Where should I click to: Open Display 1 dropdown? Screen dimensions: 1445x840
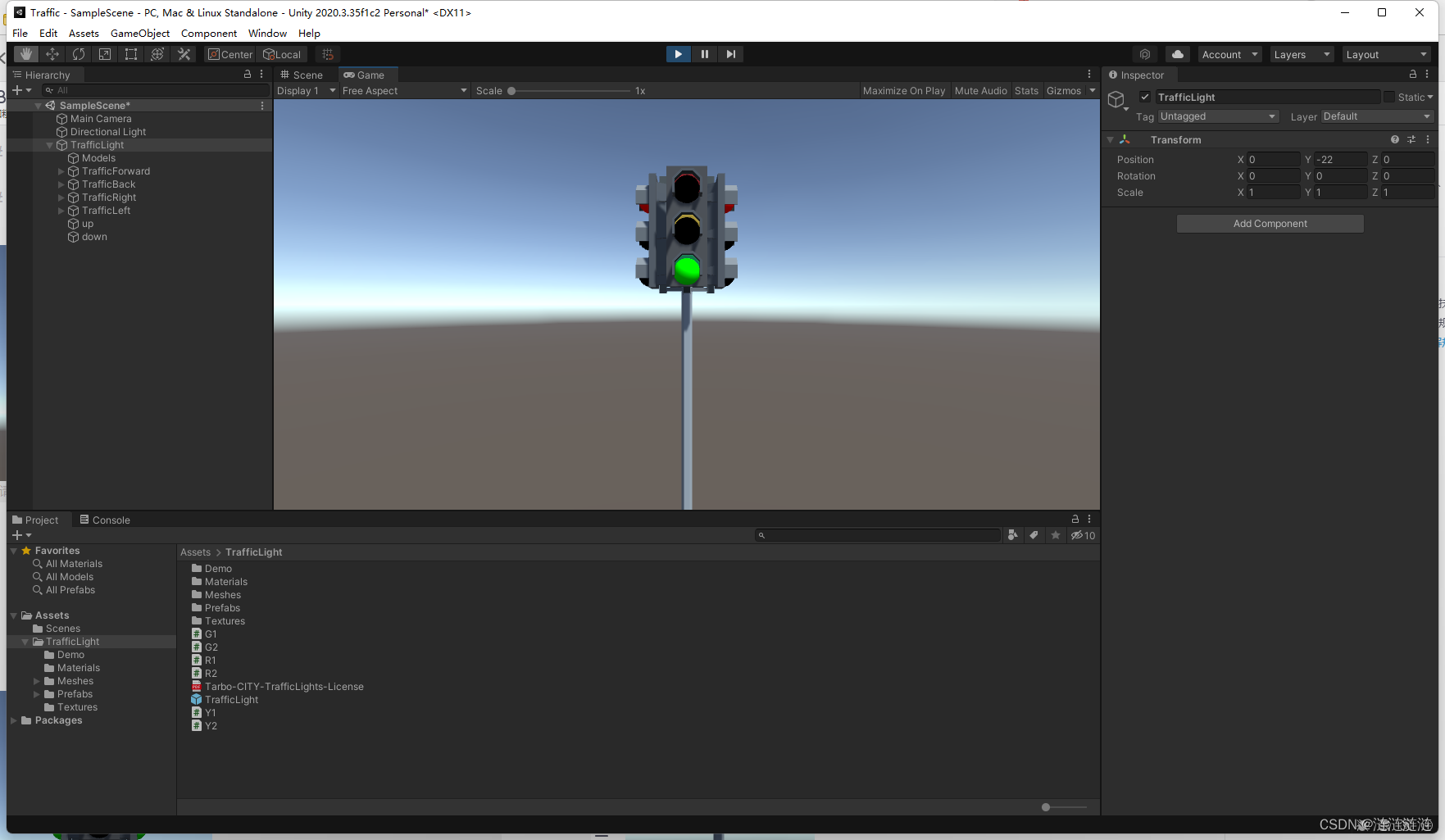coord(307,91)
